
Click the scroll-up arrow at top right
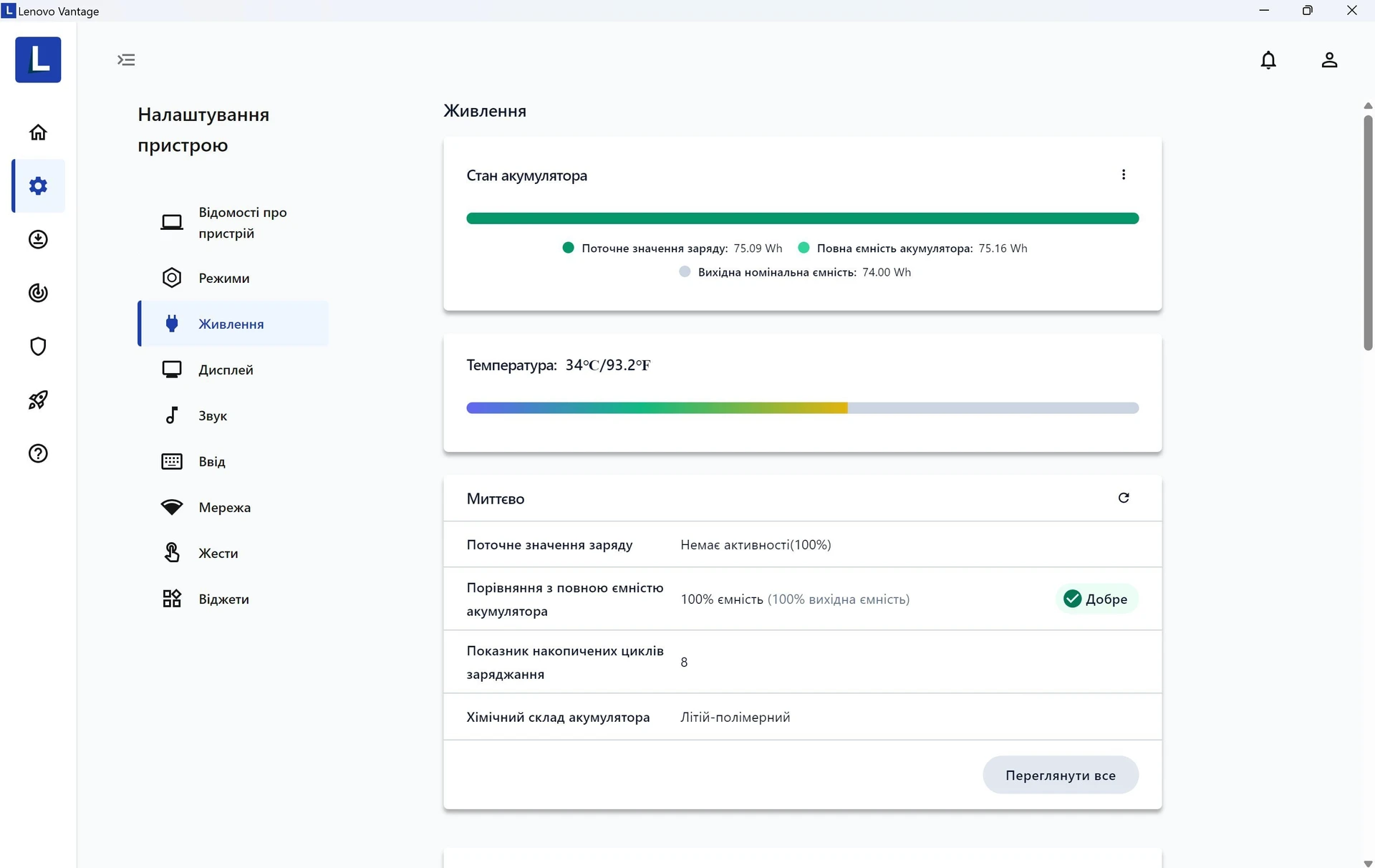click(x=1368, y=106)
